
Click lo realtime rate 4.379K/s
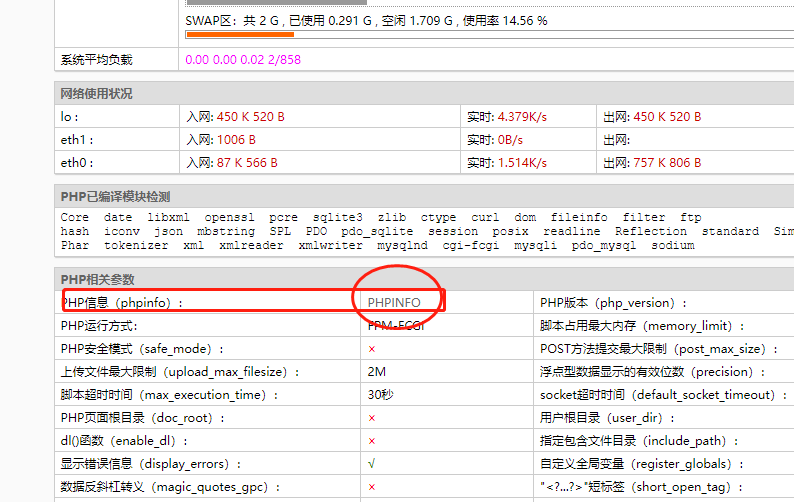(522, 117)
